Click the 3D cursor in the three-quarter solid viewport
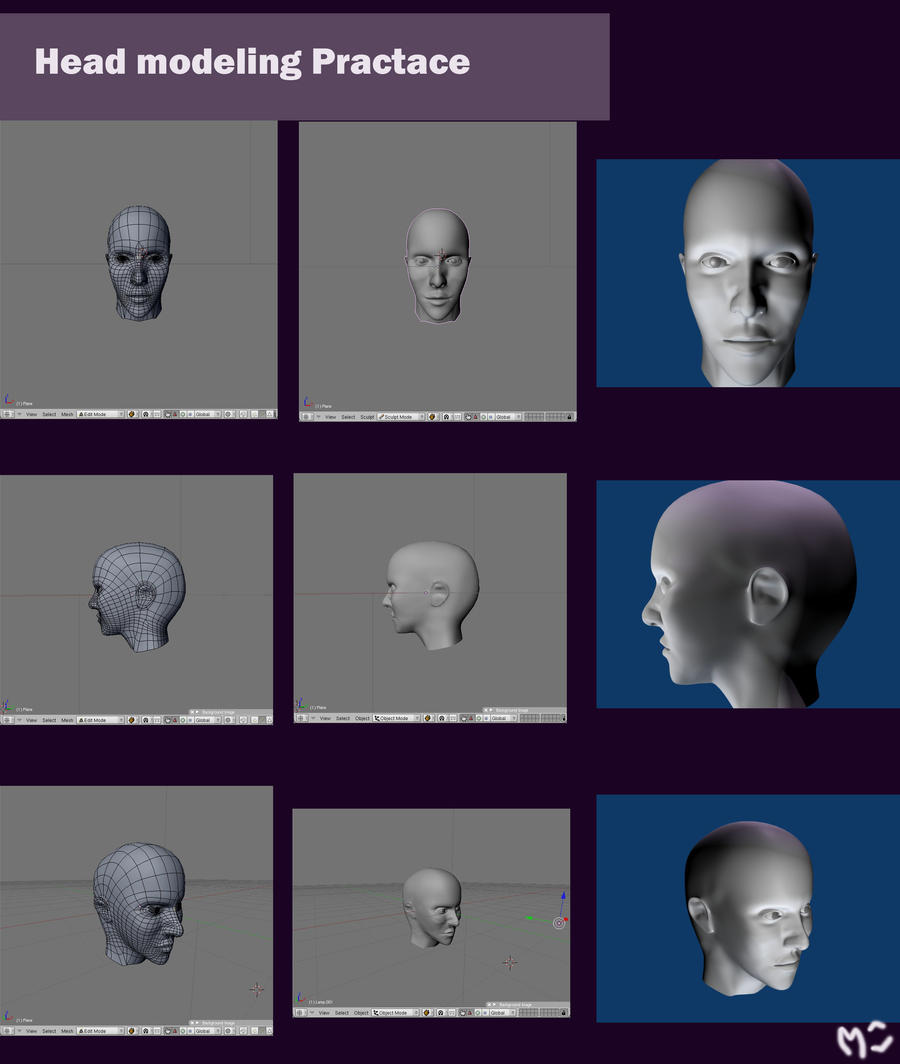This screenshot has width=900, height=1064. [x=510, y=962]
